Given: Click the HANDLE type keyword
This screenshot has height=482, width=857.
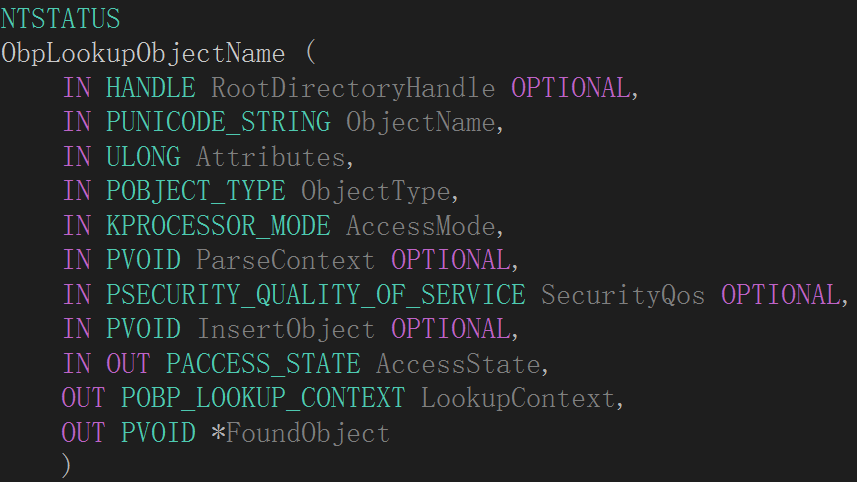Looking at the screenshot, I should [150, 88].
